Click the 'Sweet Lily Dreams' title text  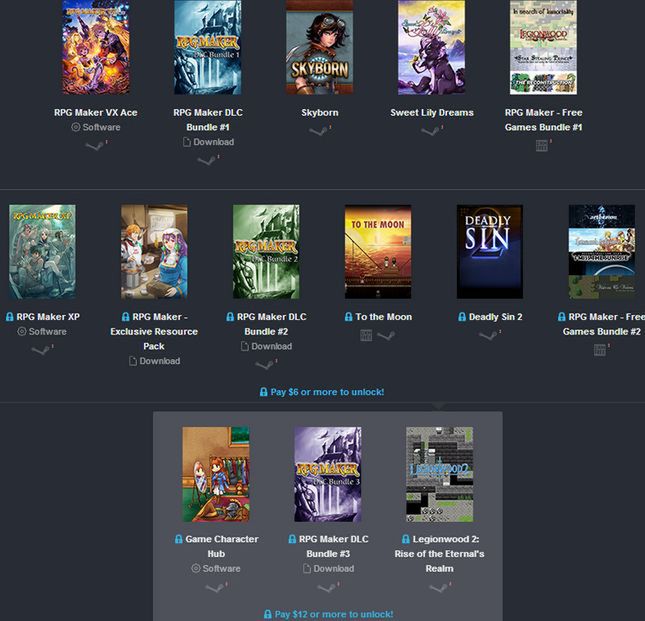tap(432, 113)
